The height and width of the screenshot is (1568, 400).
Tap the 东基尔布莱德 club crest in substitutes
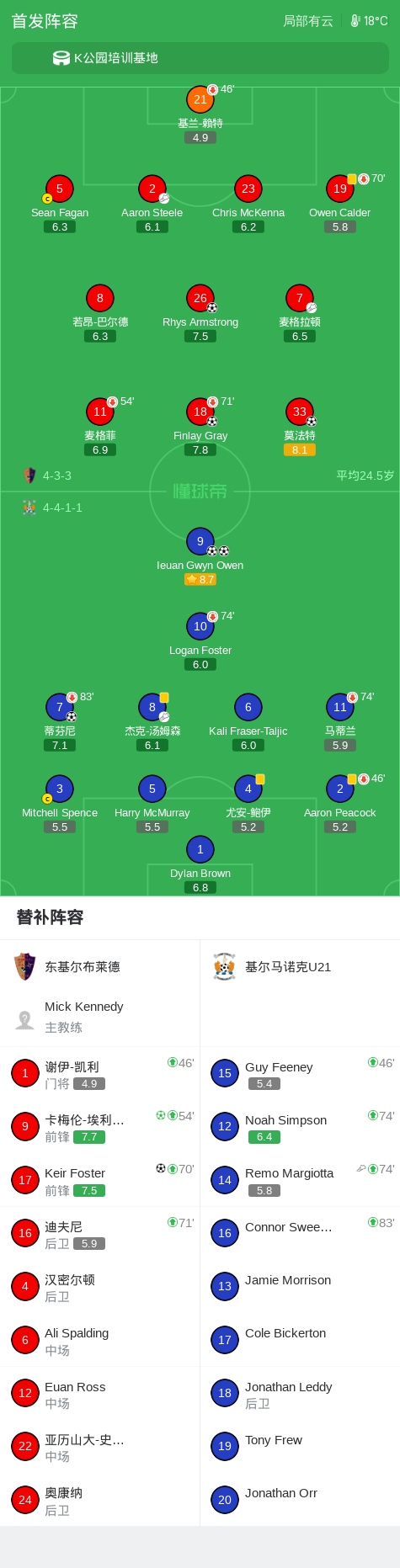coord(25,967)
